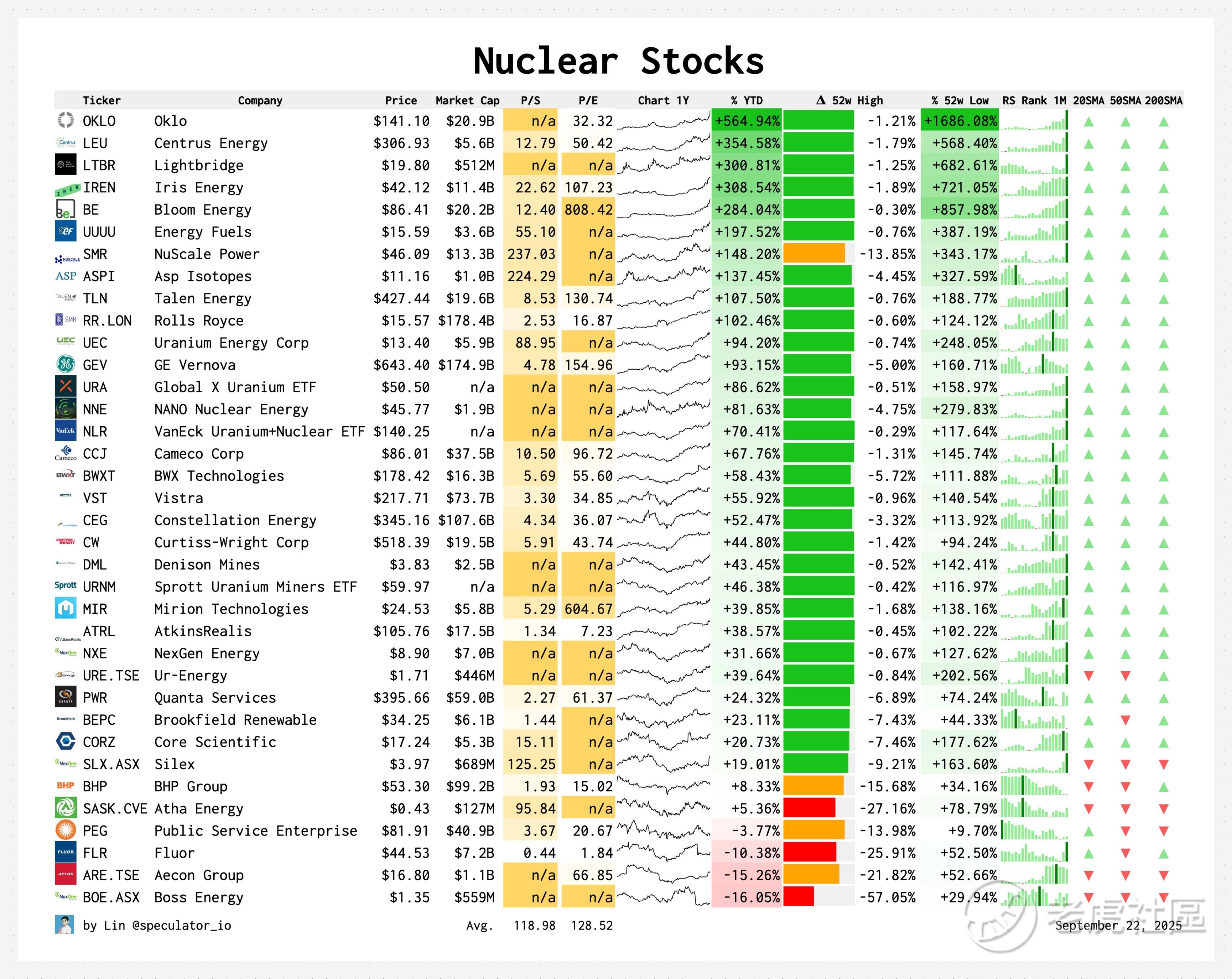Click the $427.44 price for Talen Energy
This screenshot has height=979, width=1232.
click(x=401, y=298)
